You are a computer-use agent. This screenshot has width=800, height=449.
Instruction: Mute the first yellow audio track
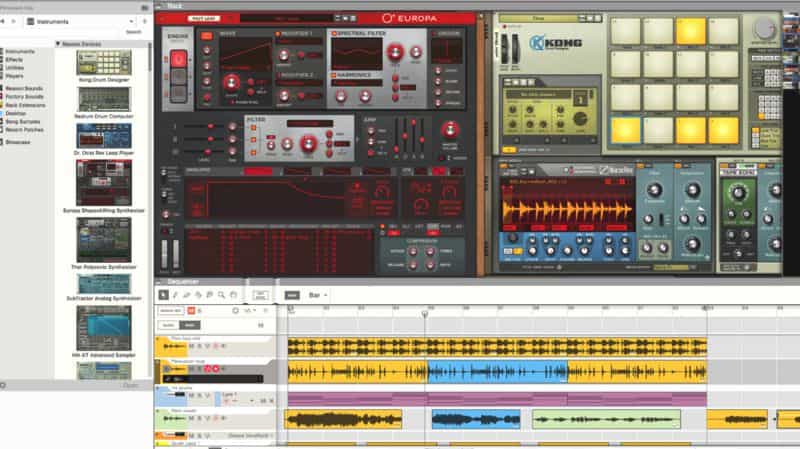tap(192, 346)
